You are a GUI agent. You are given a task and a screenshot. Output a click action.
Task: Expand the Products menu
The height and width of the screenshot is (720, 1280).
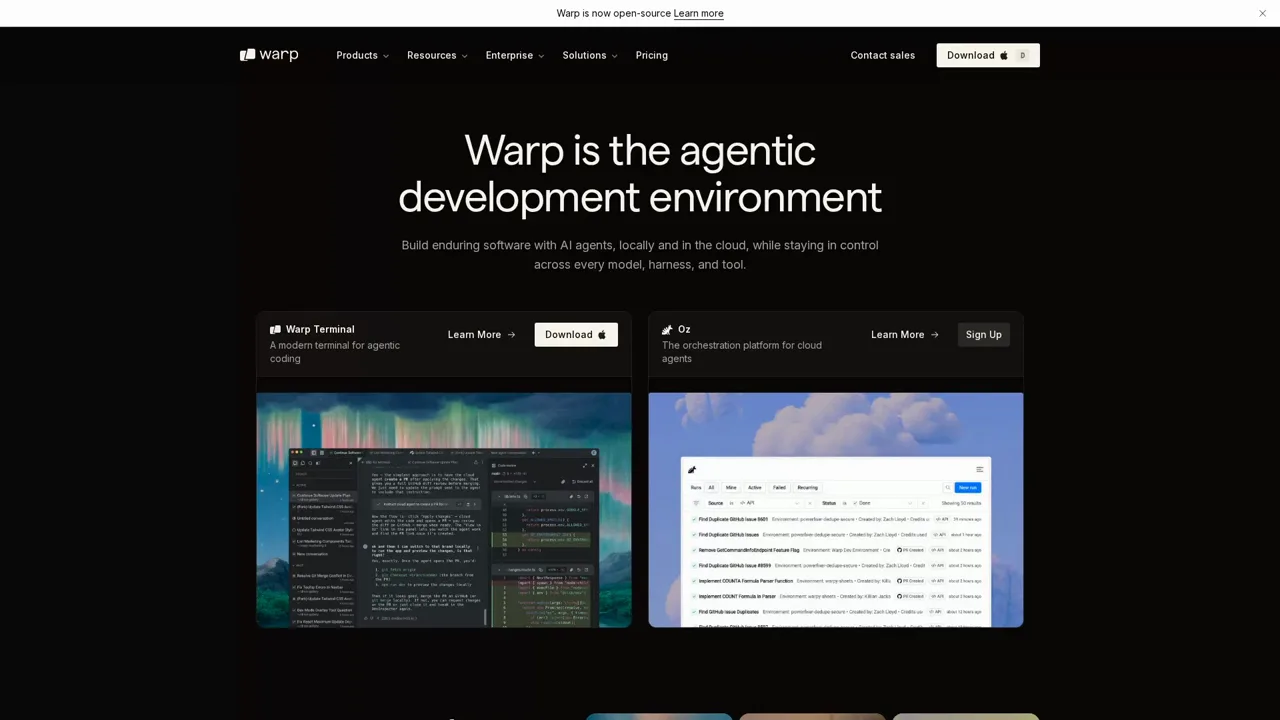pos(363,55)
